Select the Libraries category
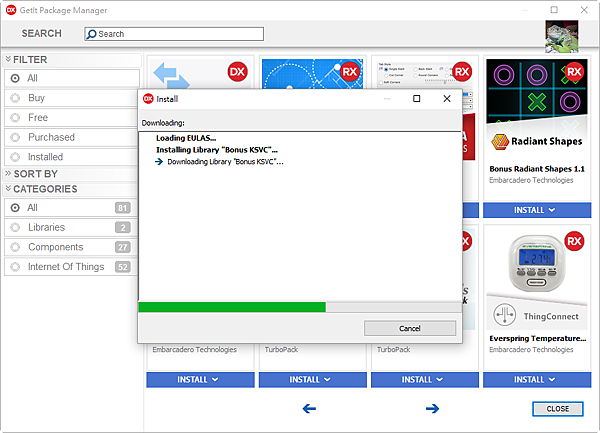600x433 pixels. tap(69, 227)
